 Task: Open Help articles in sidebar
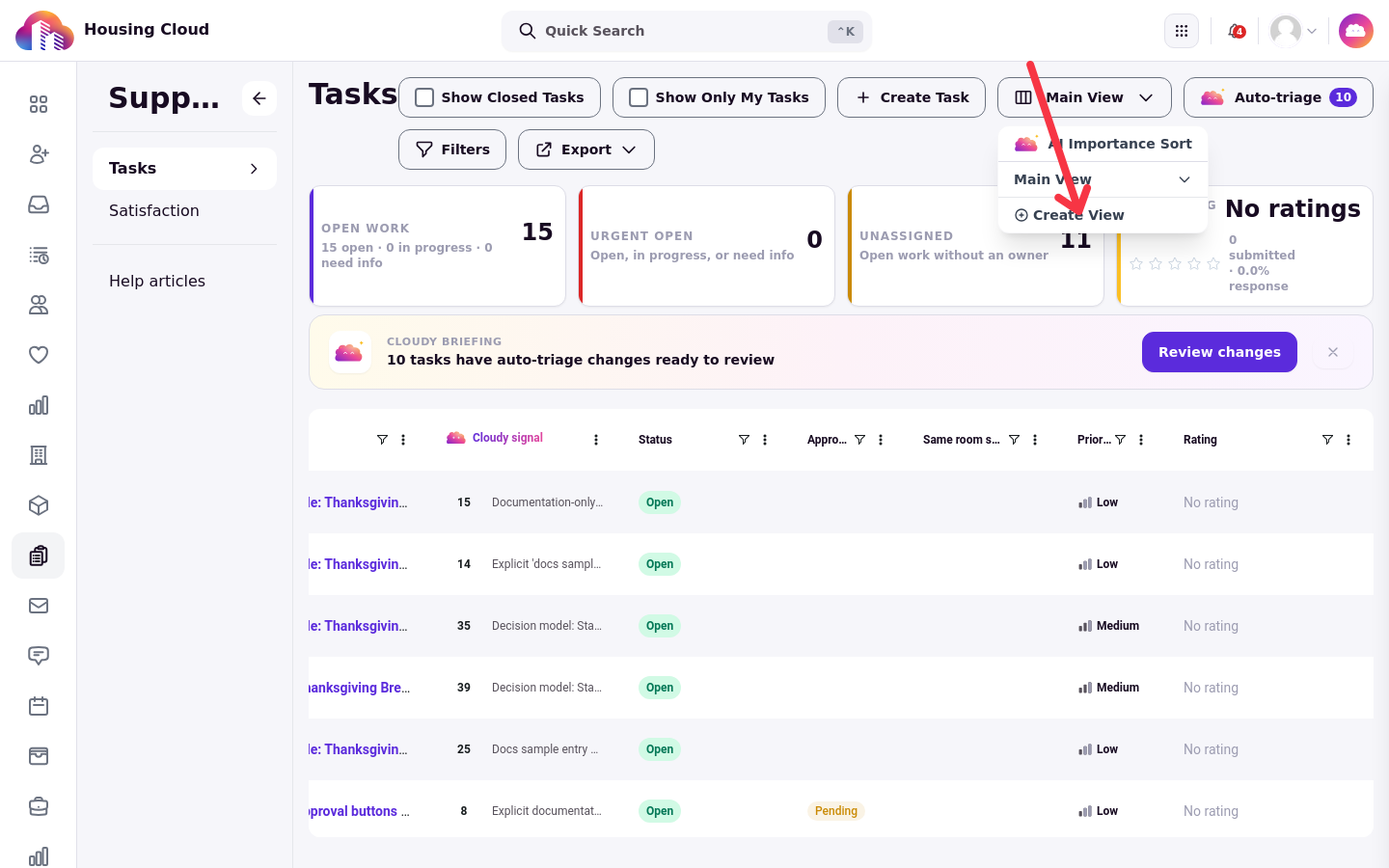pos(157,281)
